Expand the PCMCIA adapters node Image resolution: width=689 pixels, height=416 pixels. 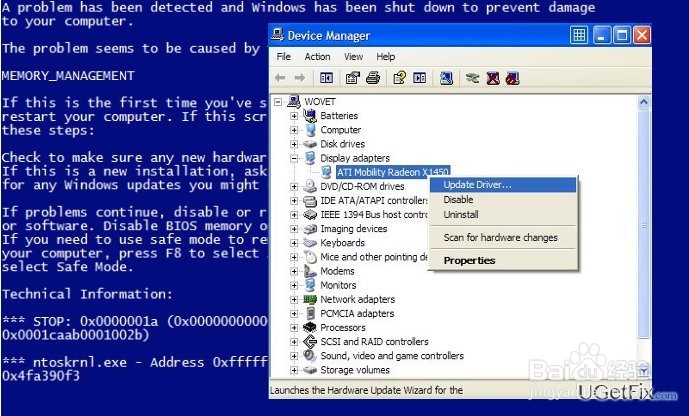294,314
